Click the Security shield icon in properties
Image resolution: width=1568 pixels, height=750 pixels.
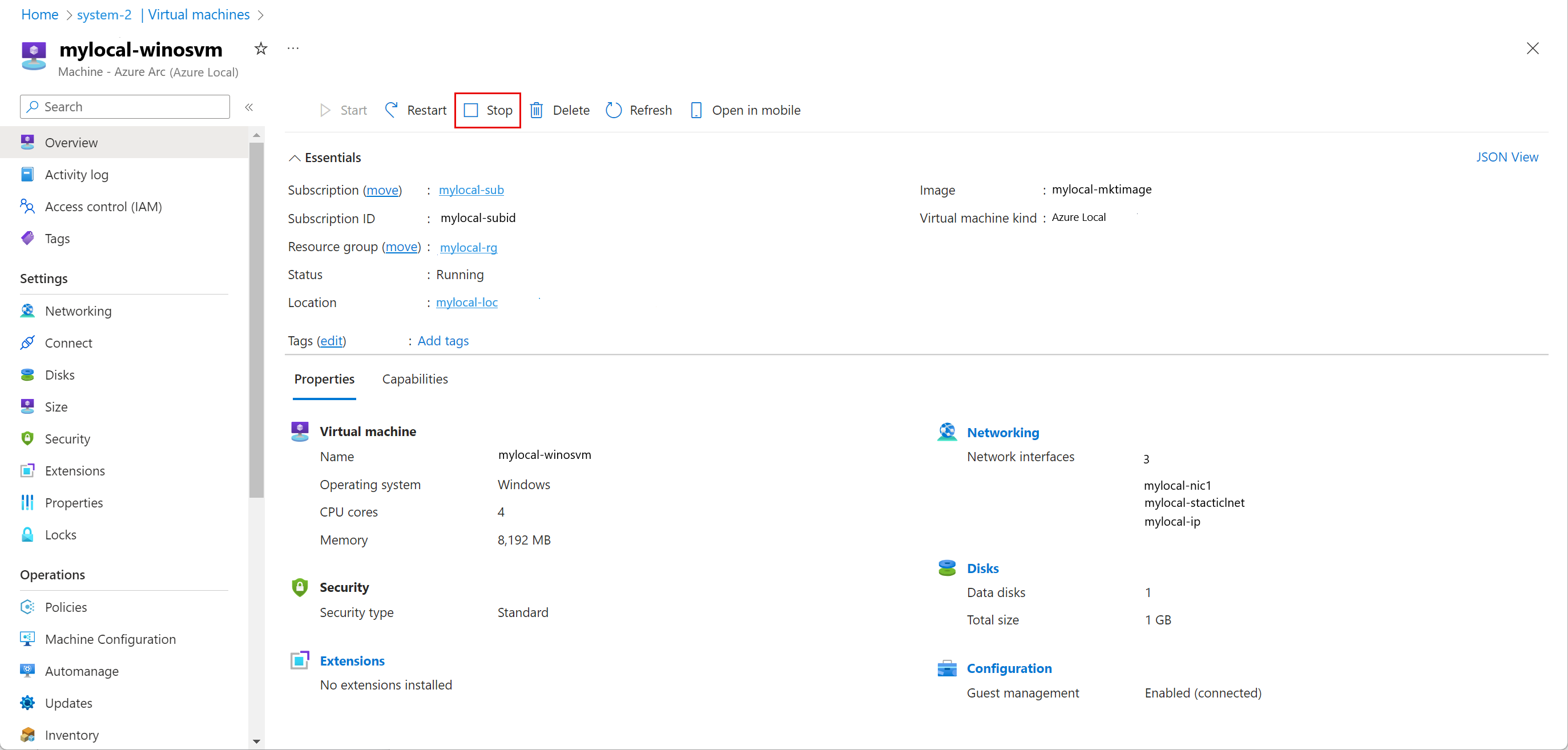pos(300,587)
